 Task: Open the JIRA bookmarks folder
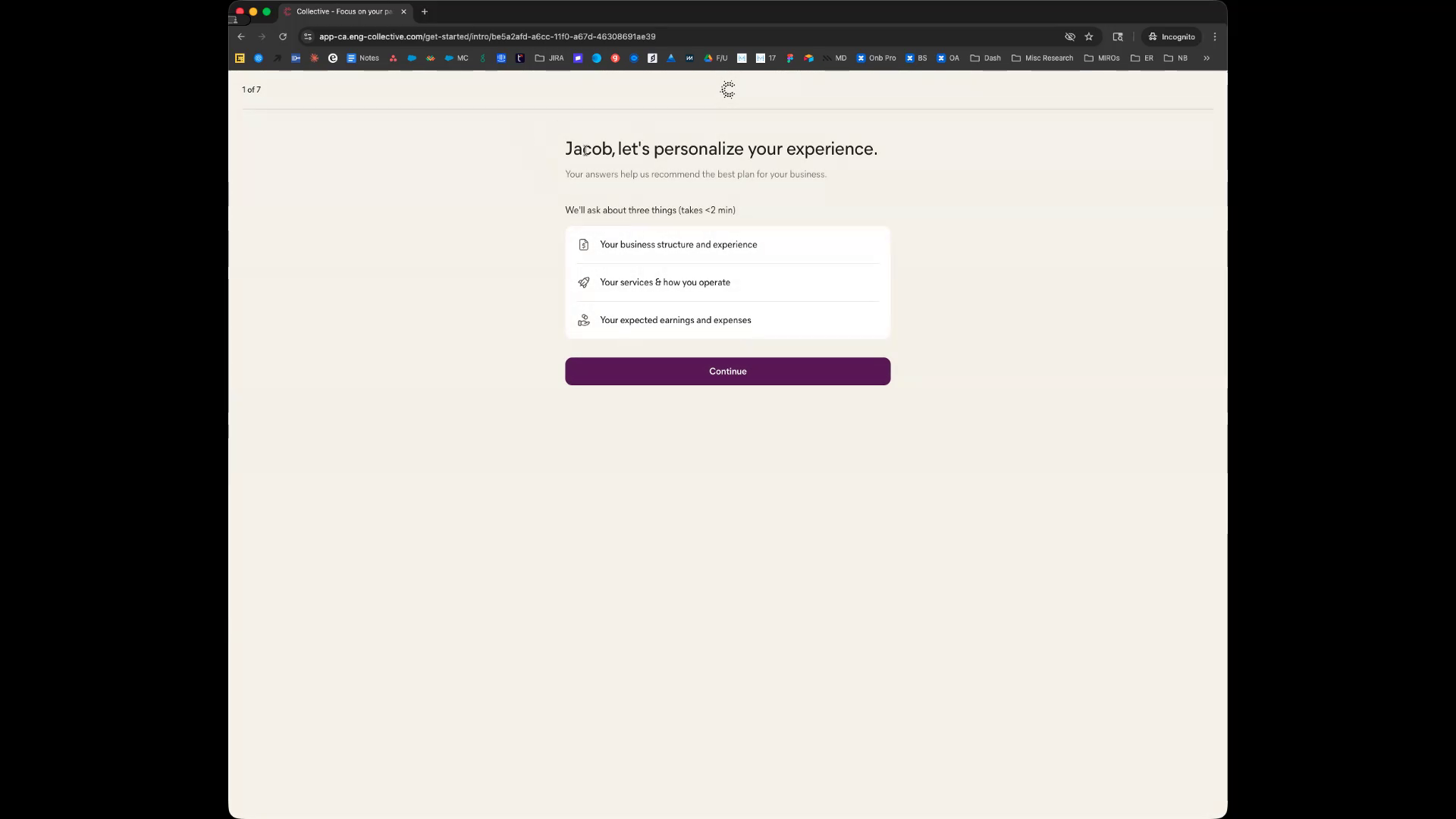click(549, 58)
